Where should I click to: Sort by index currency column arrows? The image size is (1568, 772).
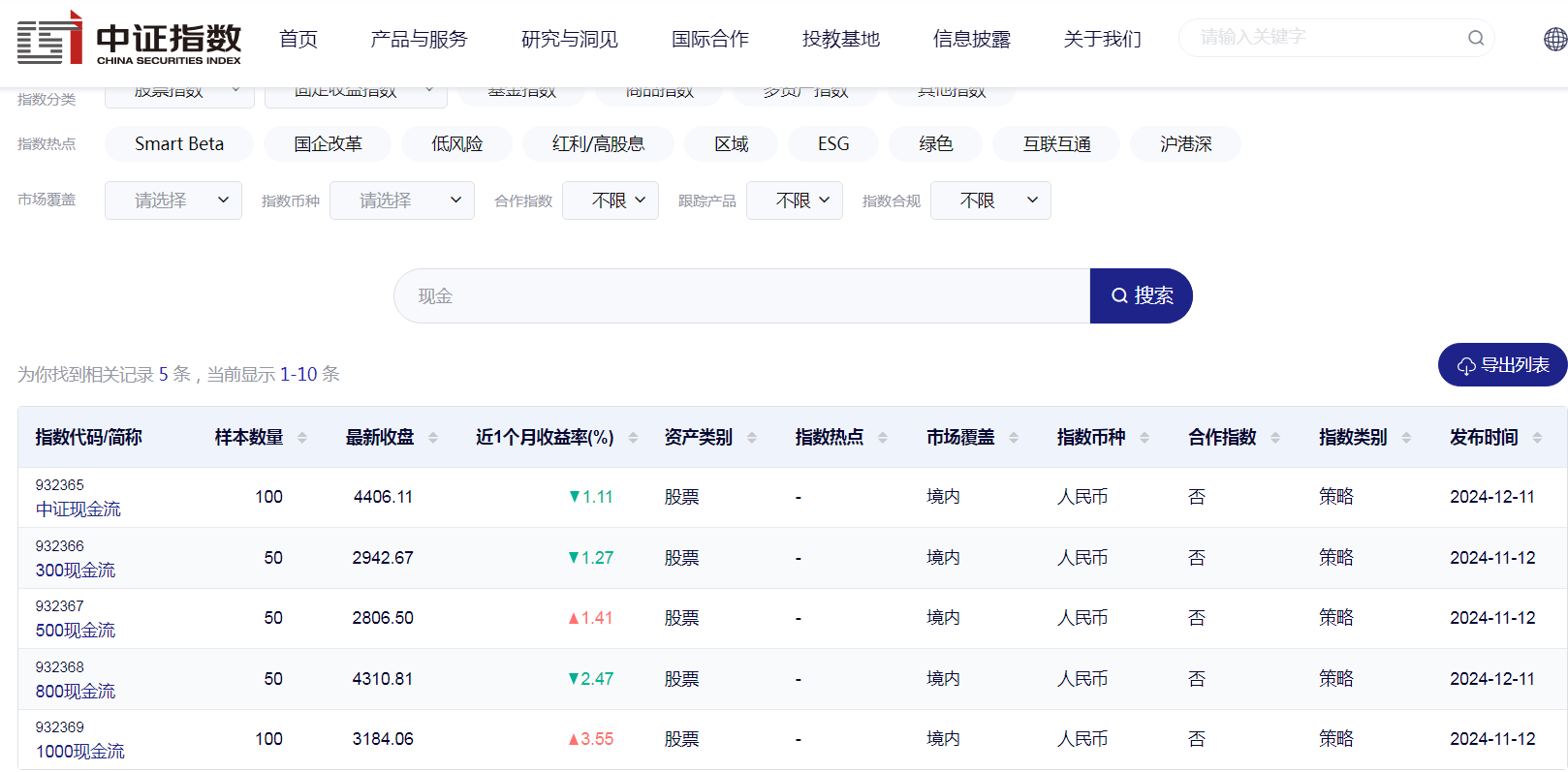[1145, 438]
